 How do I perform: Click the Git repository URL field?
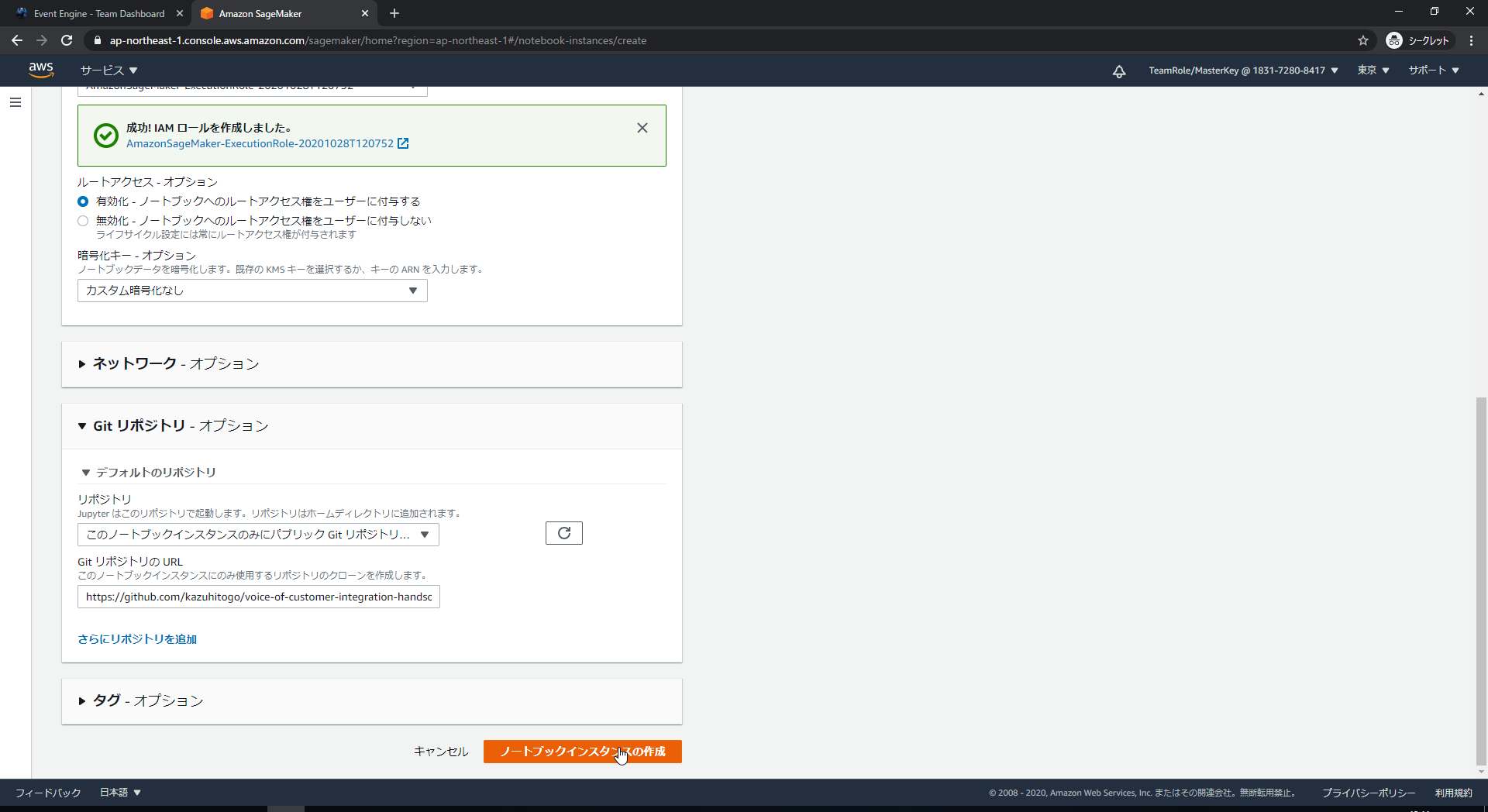[x=259, y=597]
